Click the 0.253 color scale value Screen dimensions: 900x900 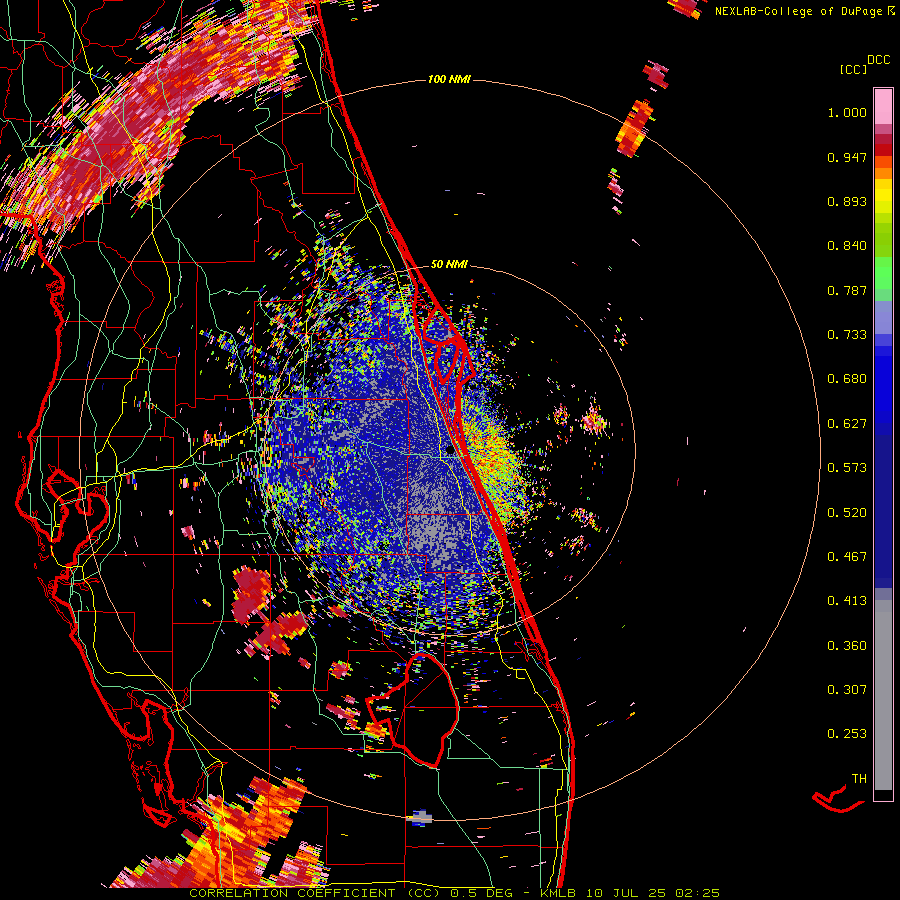point(847,734)
